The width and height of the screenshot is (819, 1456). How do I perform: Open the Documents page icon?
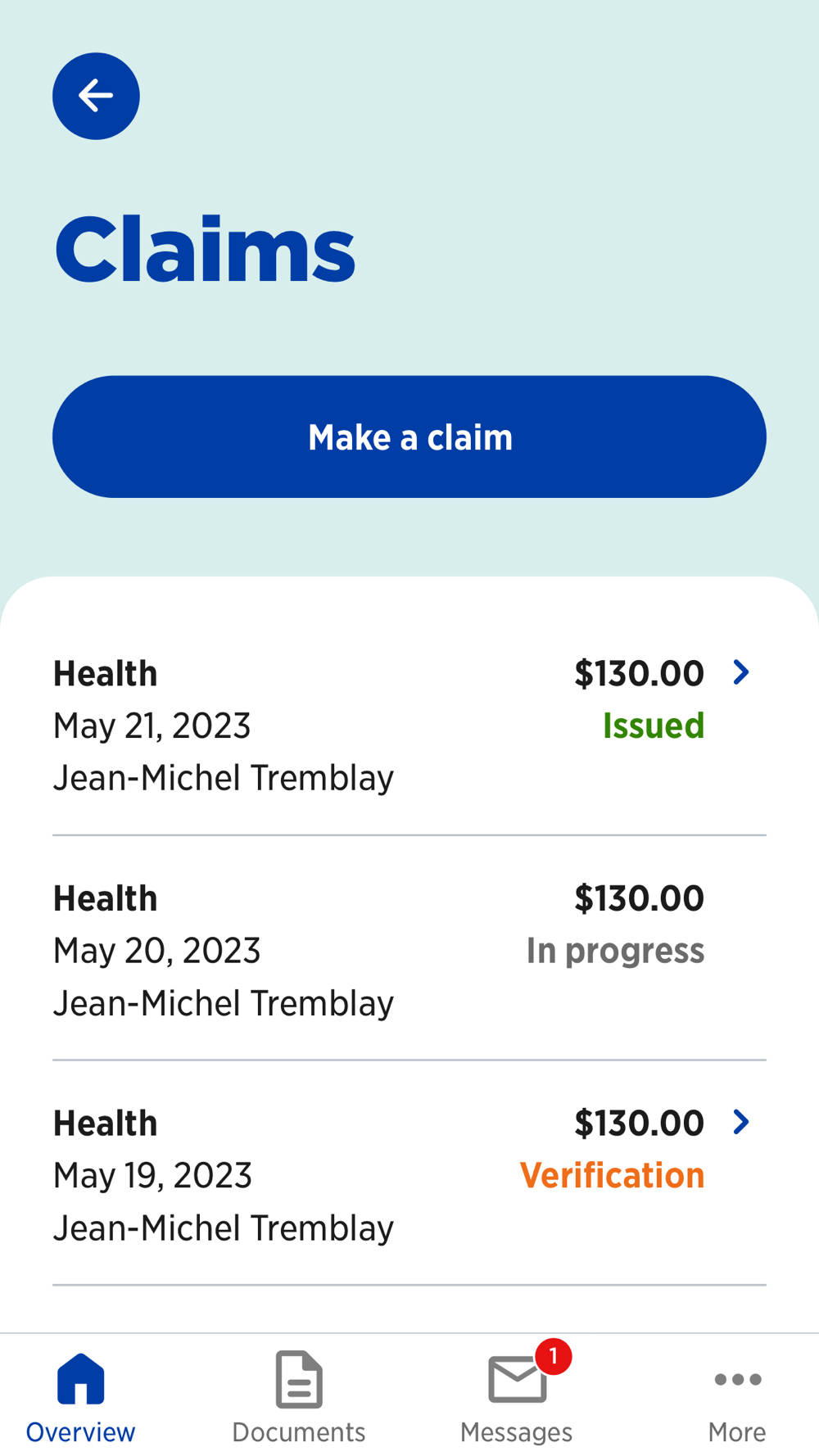tap(299, 1379)
